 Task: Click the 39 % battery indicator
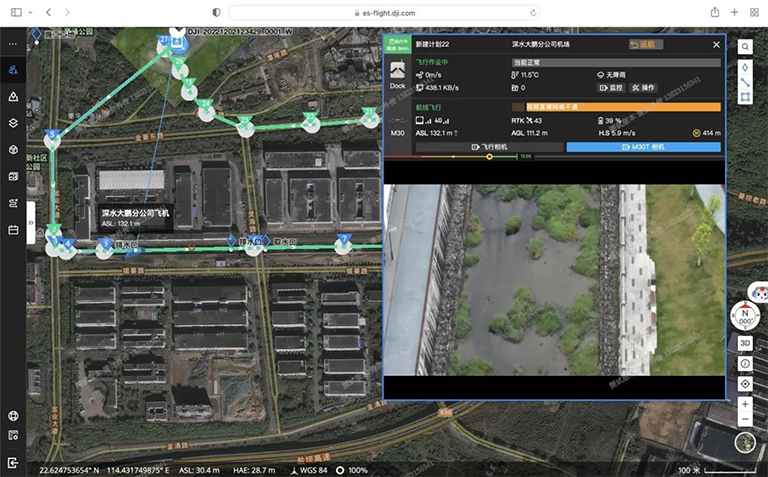609,120
